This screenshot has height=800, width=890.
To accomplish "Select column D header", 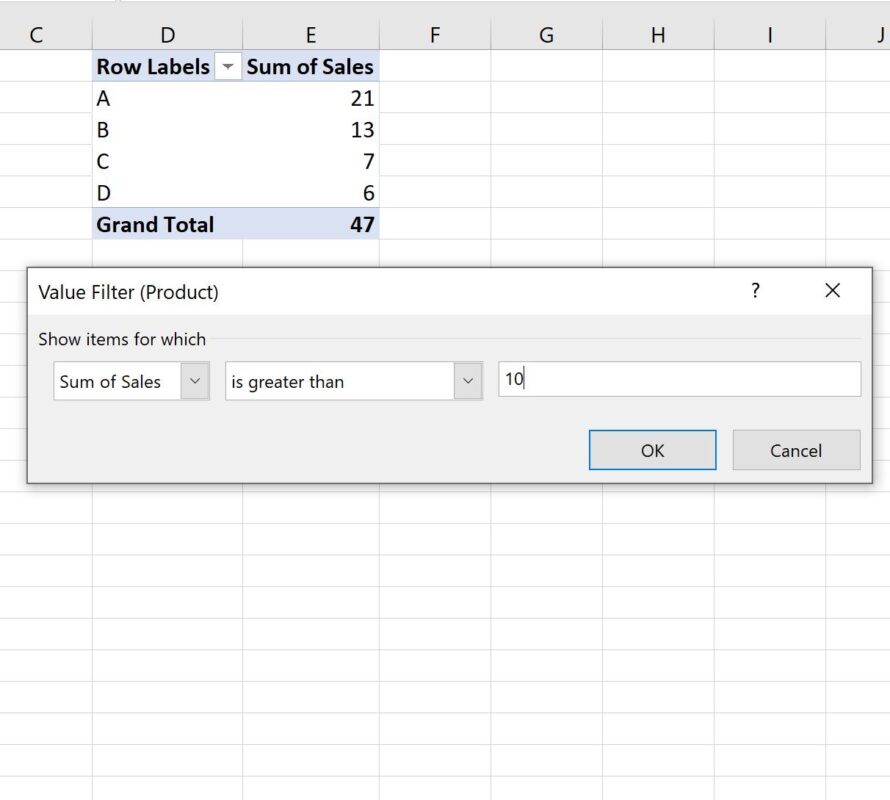I will (167, 35).
